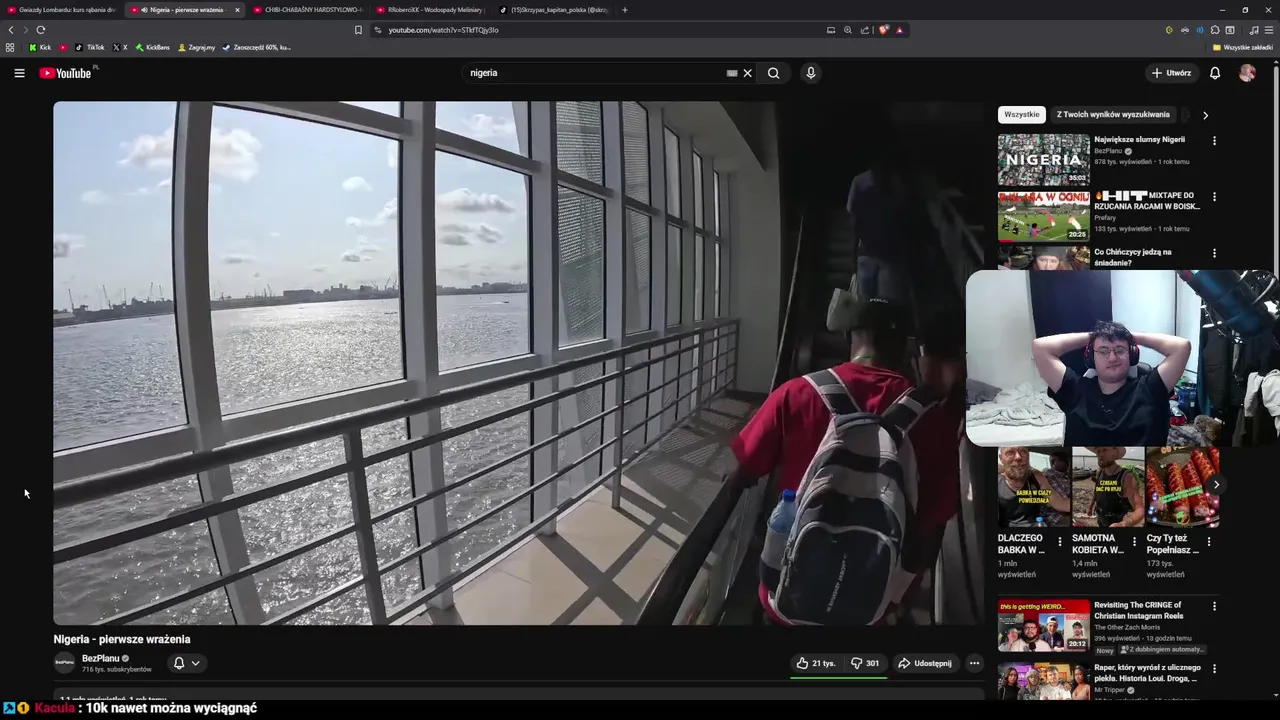
Task: Close the Nigeria - pierwsze wrażenia tab
Action: (x=237, y=10)
